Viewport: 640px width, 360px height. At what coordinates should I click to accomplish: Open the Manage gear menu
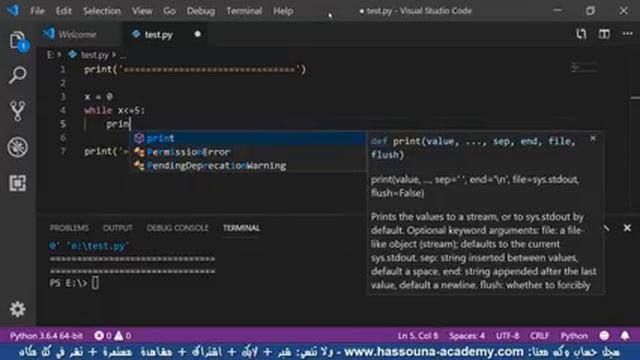pos(18,309)
